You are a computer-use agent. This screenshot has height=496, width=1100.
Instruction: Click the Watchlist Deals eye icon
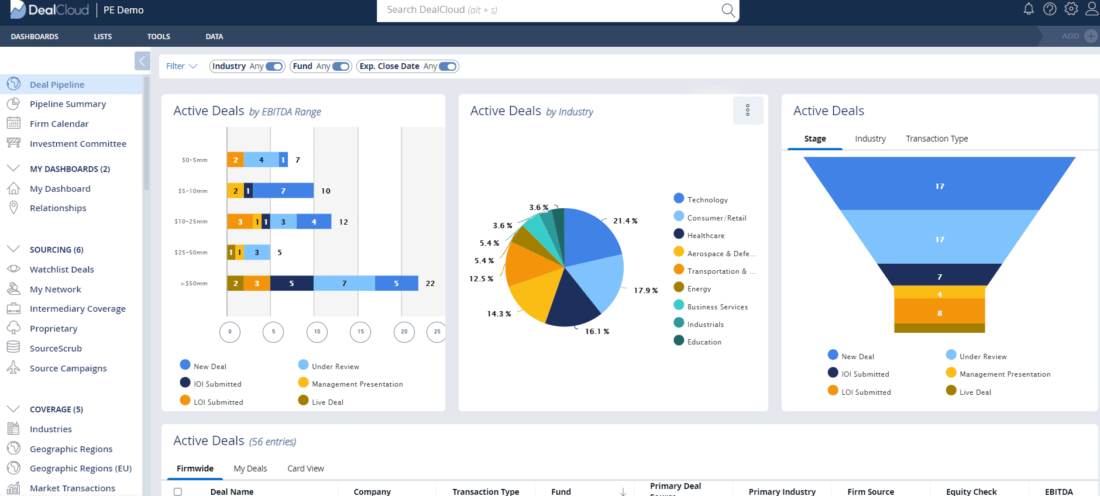point(14,269)
